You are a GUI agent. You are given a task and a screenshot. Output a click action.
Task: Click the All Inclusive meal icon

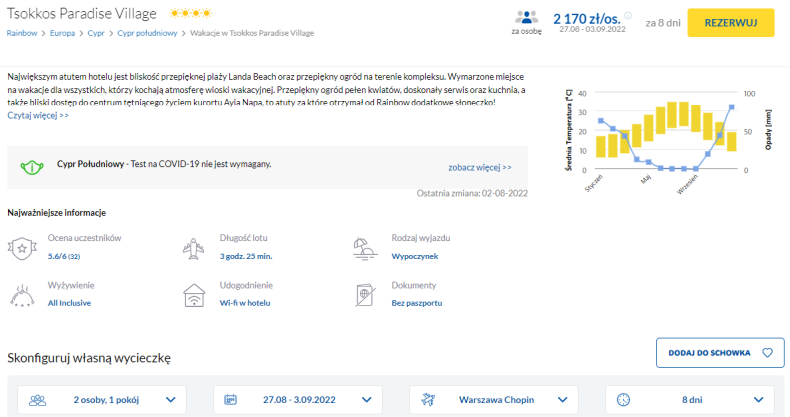click(x=22, y=296)
